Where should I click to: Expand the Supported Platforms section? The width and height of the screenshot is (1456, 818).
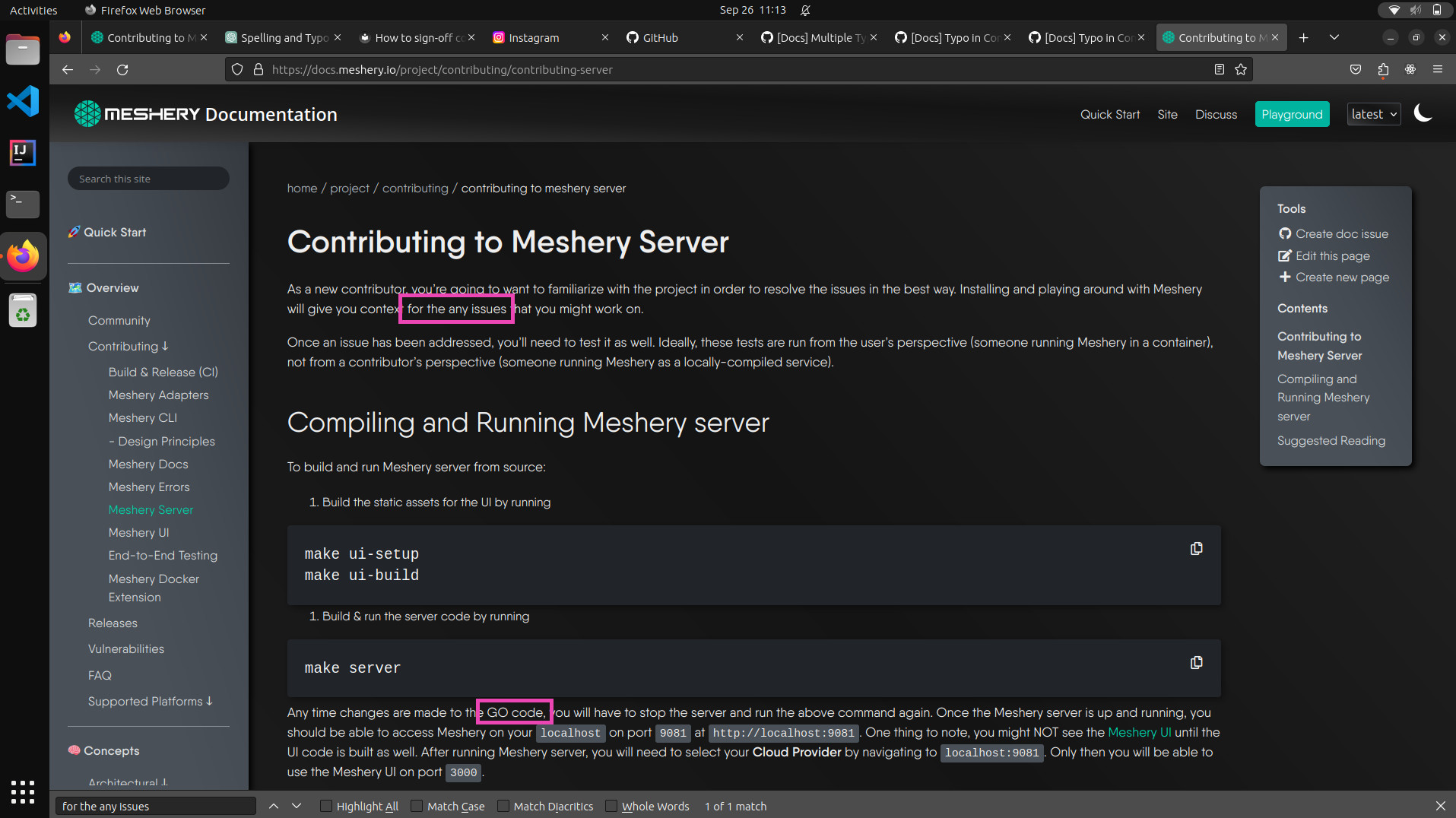click(x=150, y=701)
